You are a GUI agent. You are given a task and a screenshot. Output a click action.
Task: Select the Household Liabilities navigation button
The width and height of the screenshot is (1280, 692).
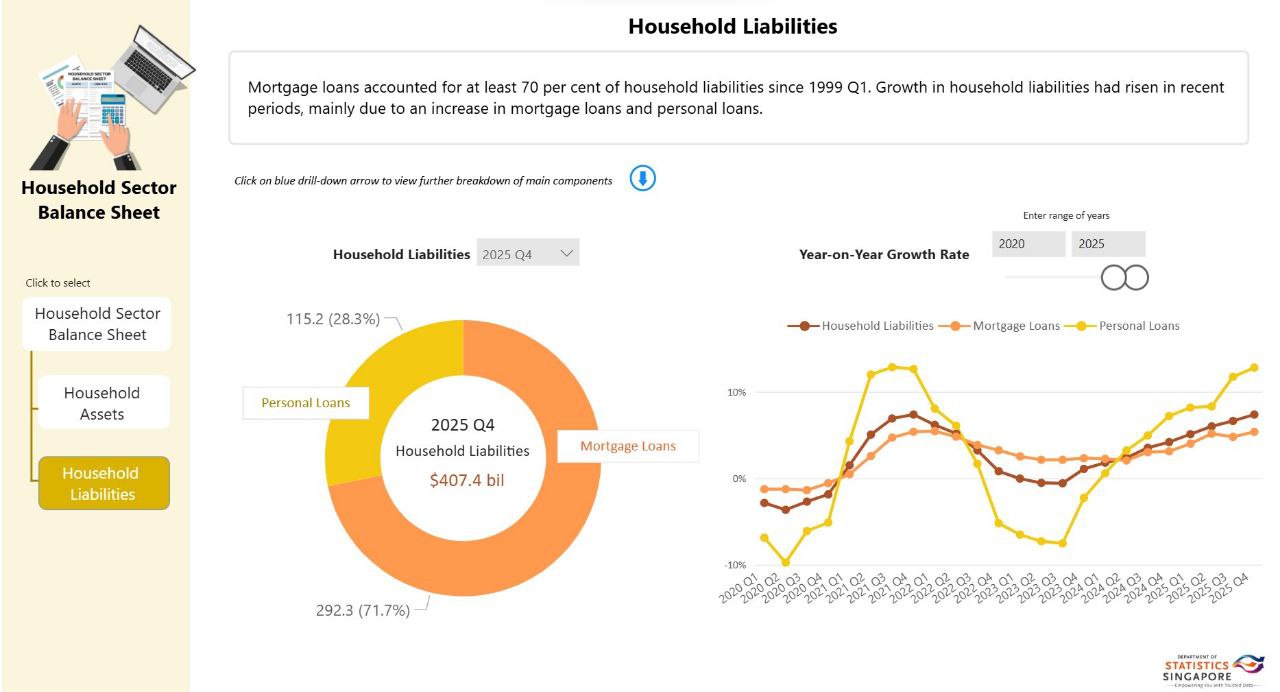[102, 483]
